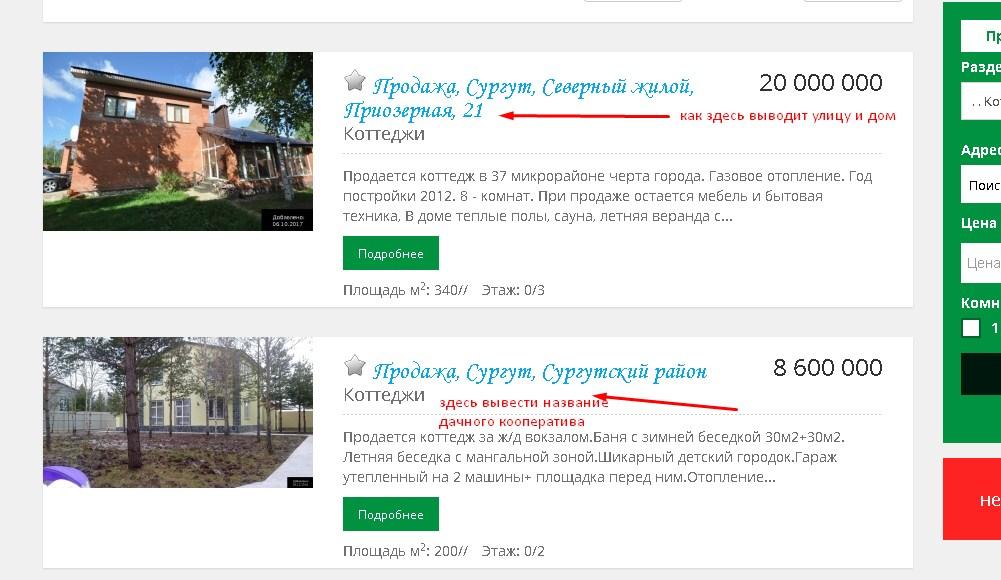Screen dimensions: 1001x580
Task: Select the white tab at the top of the green sidebar
Action: point(981,36)
